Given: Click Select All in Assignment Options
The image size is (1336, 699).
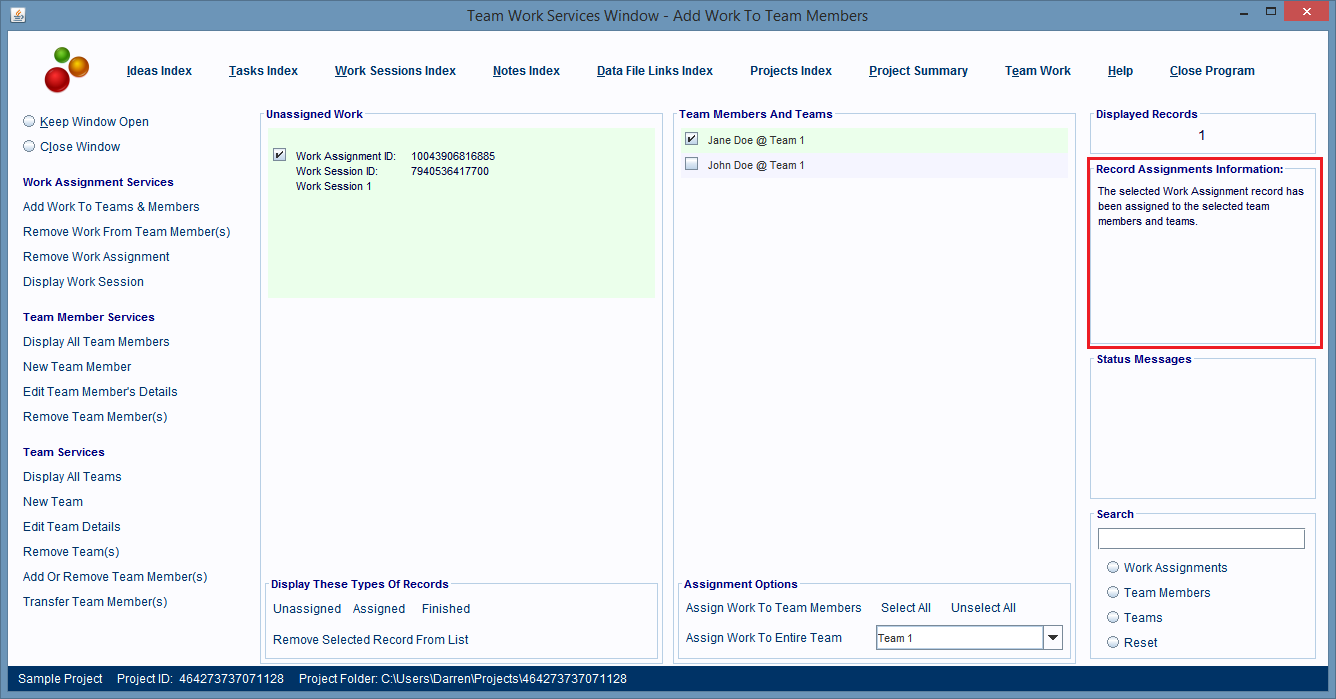Looking at the screenshot, I should click(906, 608).
